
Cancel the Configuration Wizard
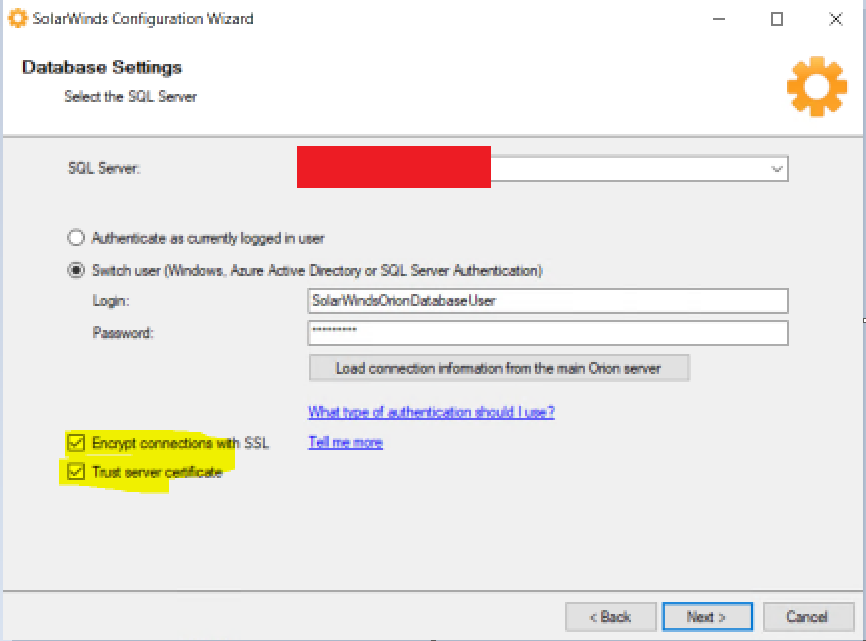tap(808, 616)
